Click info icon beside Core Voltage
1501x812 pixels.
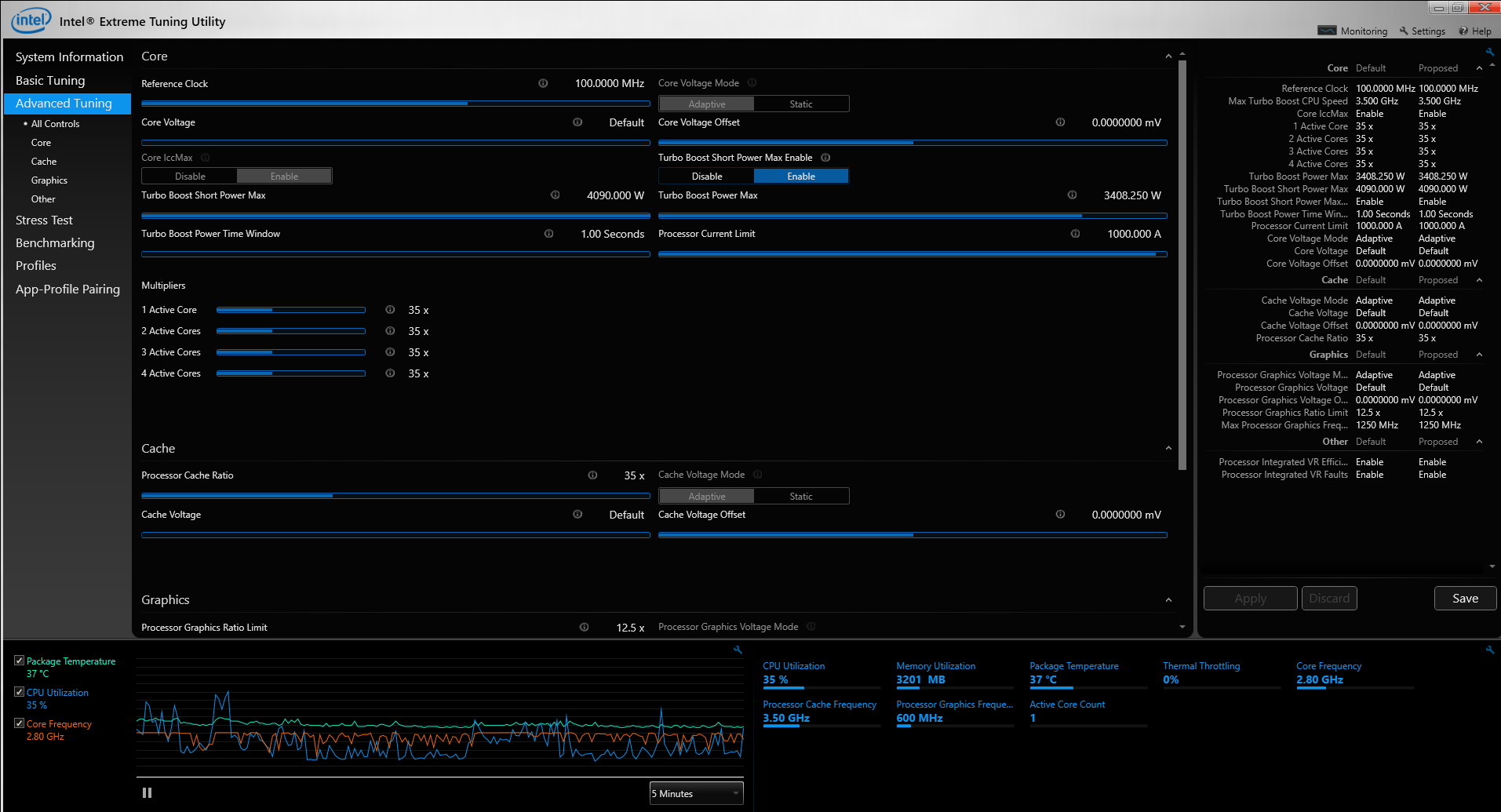click(x=577, y=122)
